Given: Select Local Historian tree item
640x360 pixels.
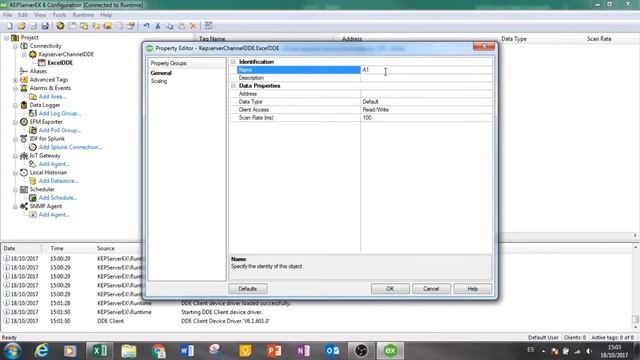Looking at the screenshot, I should coord(48,172).
